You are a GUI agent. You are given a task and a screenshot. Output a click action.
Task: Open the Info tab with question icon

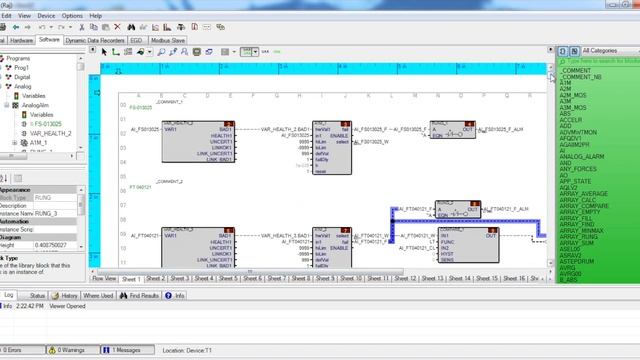(175, 296)
